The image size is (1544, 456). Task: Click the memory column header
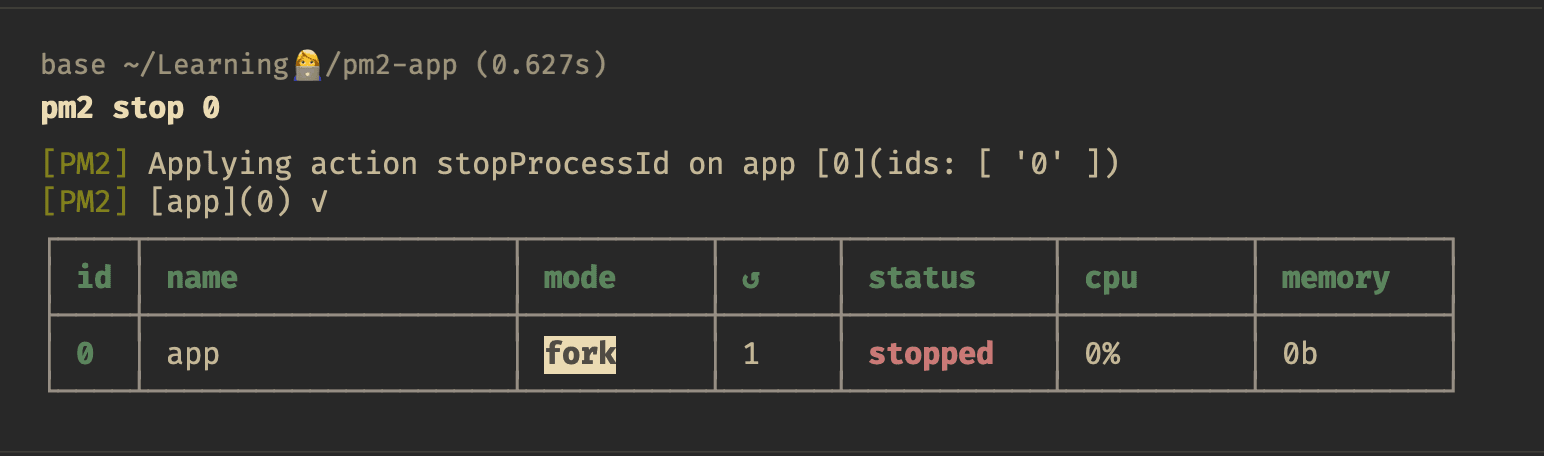coord(1335,278)
